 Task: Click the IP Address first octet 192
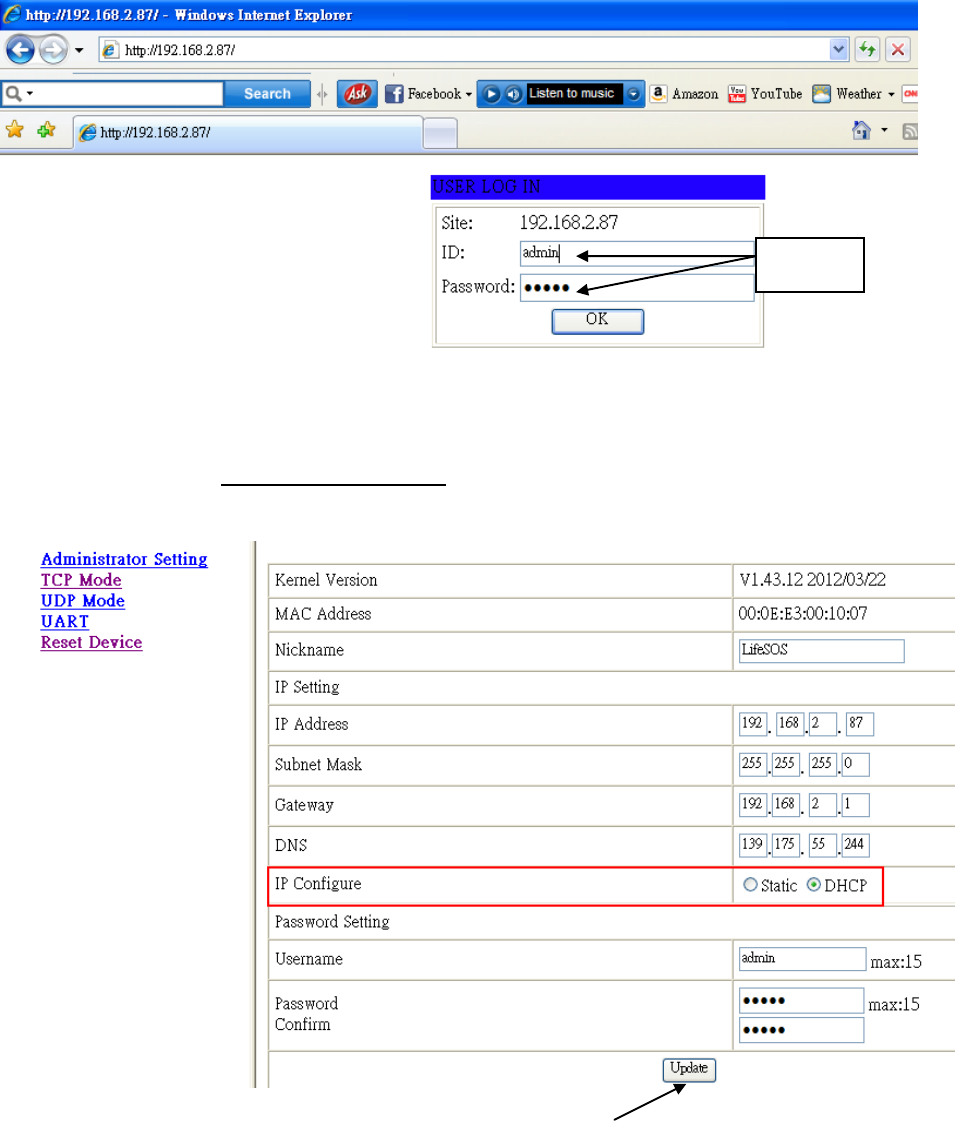click(x=753, y=724)
